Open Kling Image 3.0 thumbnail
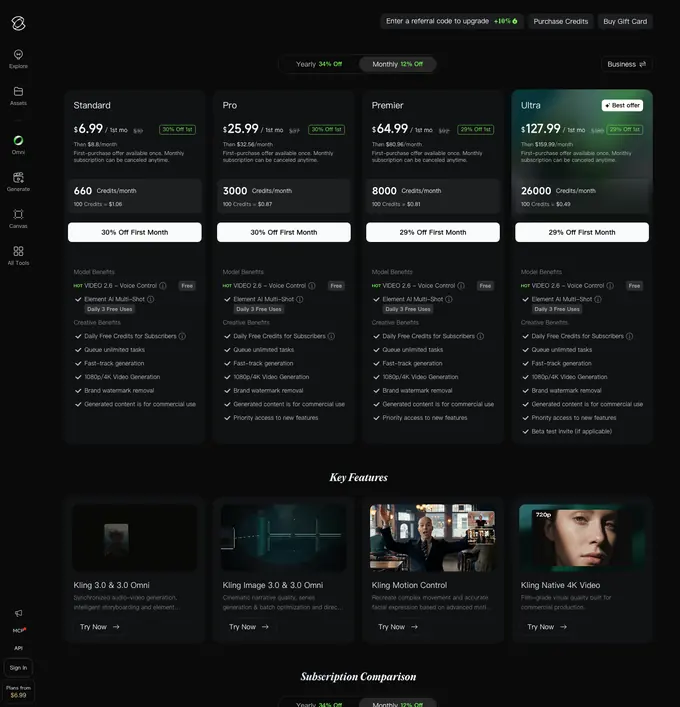Image resolution: width=680 pixels, height=707 pixels. tap(284, 537)
